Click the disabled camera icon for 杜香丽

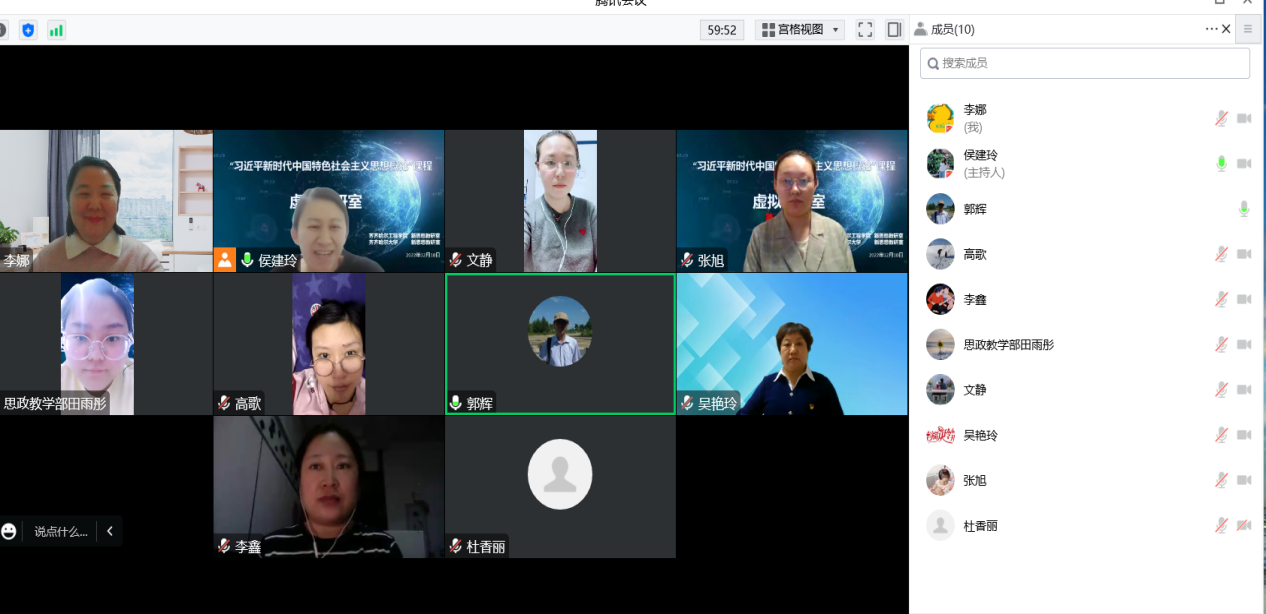[x=1244, y=525]
